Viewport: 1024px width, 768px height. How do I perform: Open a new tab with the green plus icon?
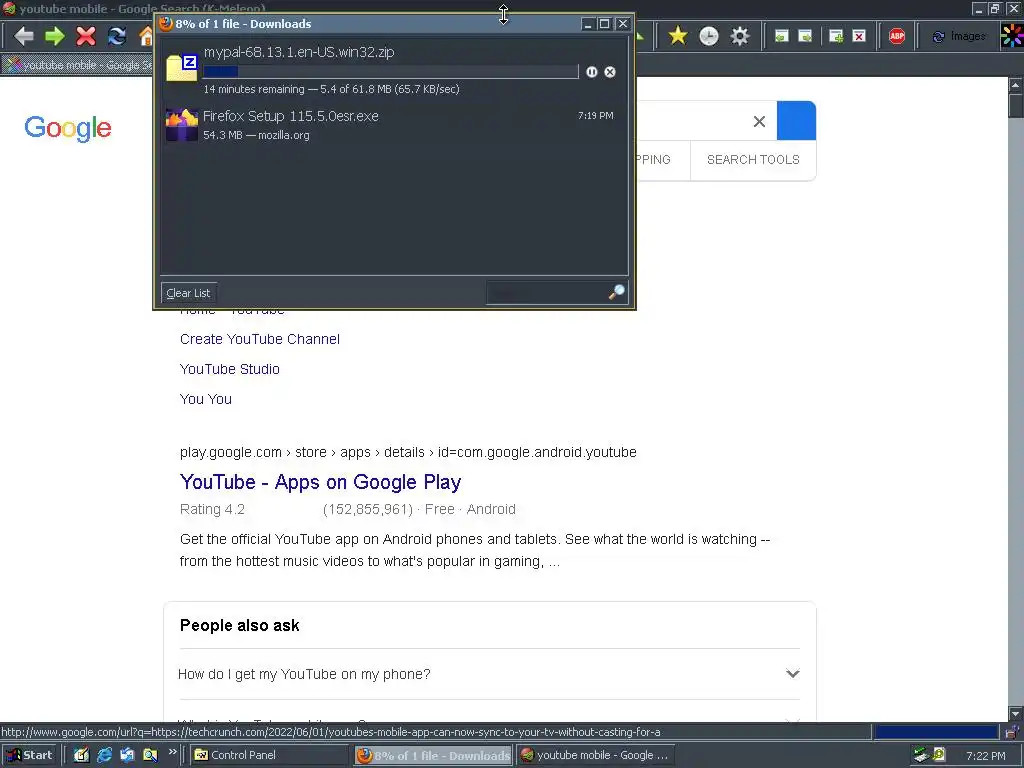836,36
